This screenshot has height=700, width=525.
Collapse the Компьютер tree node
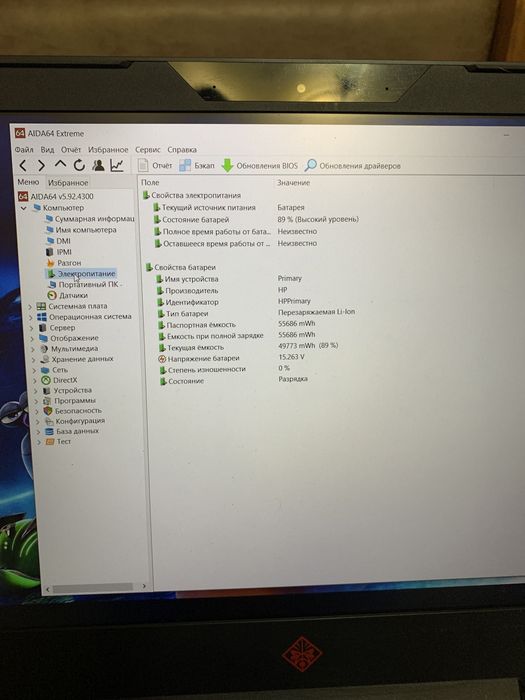coord(24,208)
